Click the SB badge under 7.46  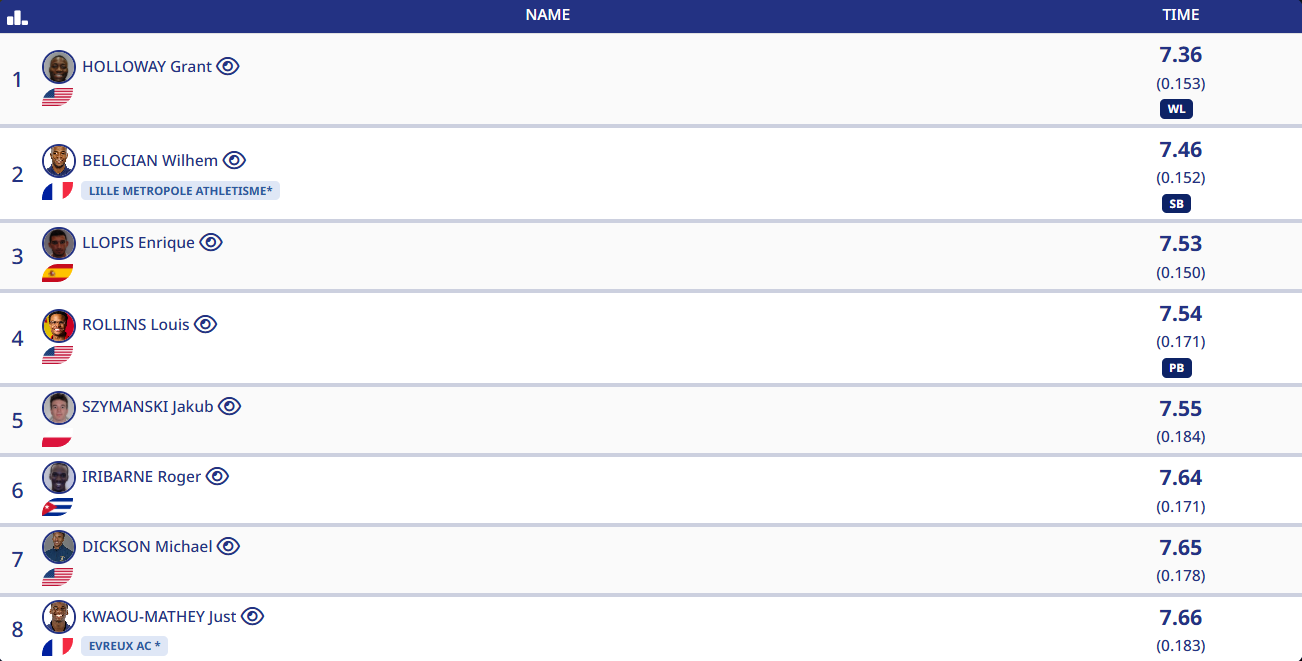[1176, 204]
